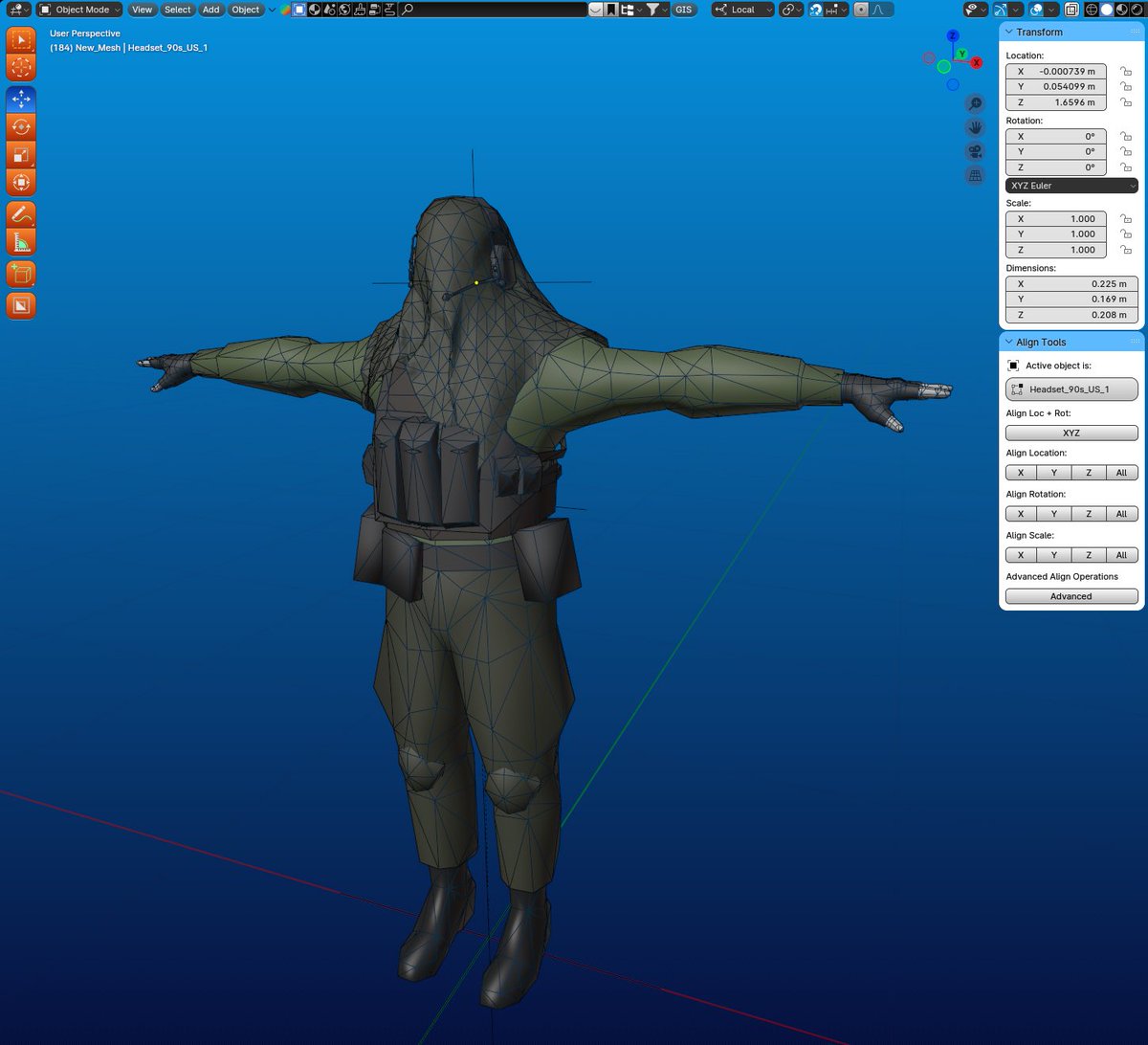This screenshot has width=1148, height=1045.
Task: Lock Location X axis
Action: point(1126,72)
